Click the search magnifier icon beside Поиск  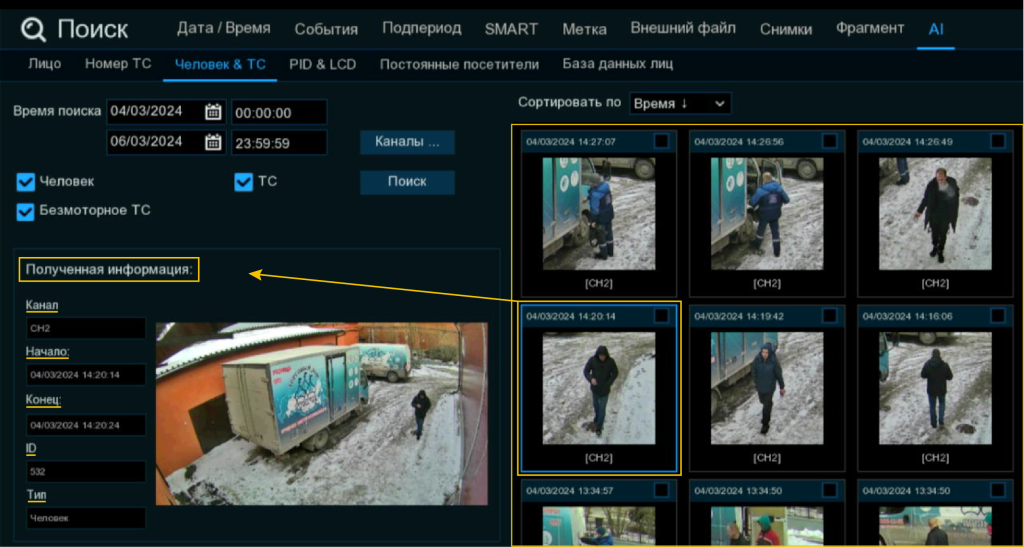coord(33,30)
